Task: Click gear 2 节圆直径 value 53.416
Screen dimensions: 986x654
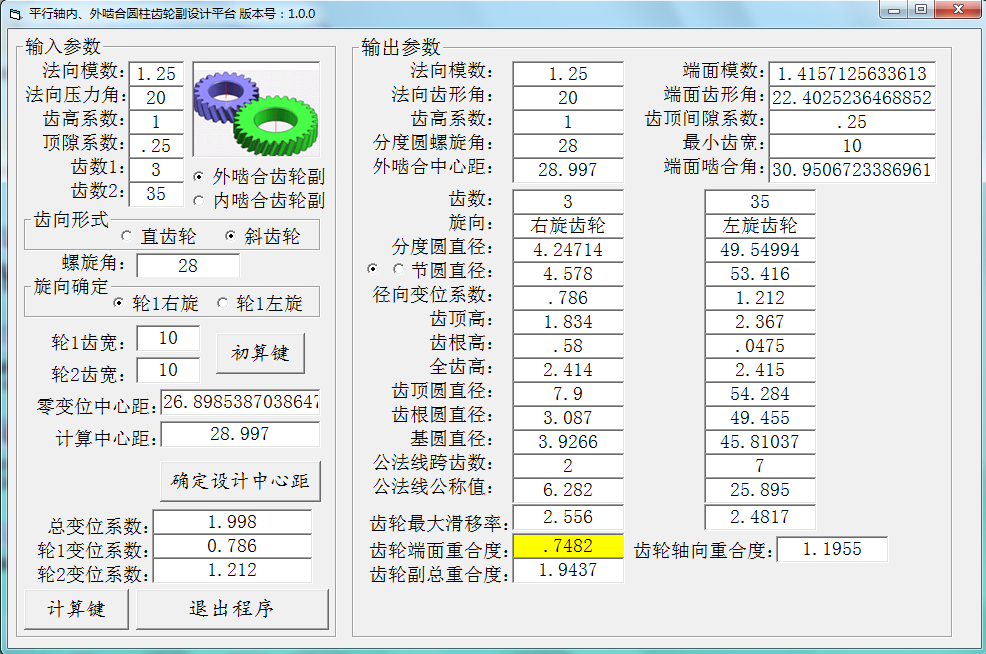Action: coord(760,274)
